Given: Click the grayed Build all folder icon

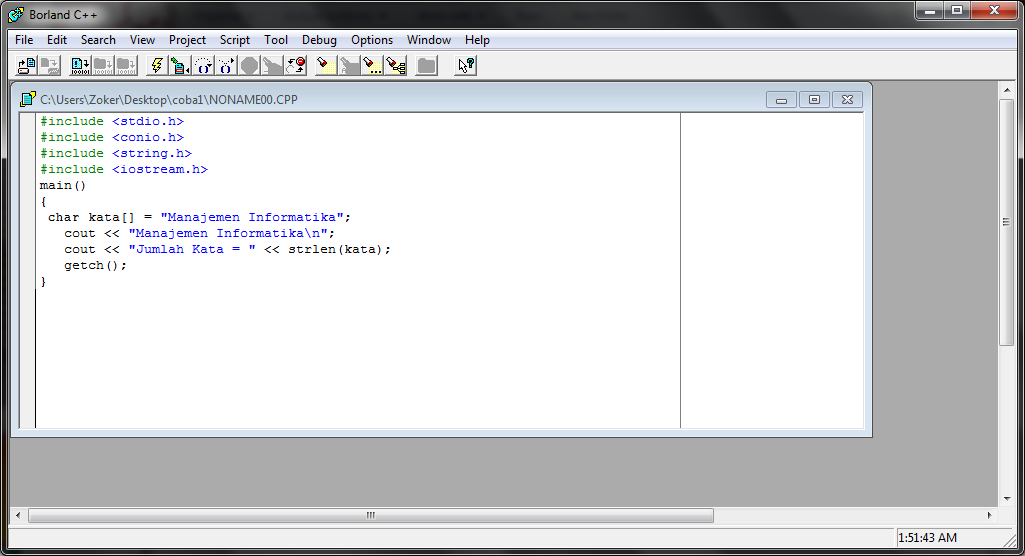Looking at the screenshot, I should [x=126, y=65].
